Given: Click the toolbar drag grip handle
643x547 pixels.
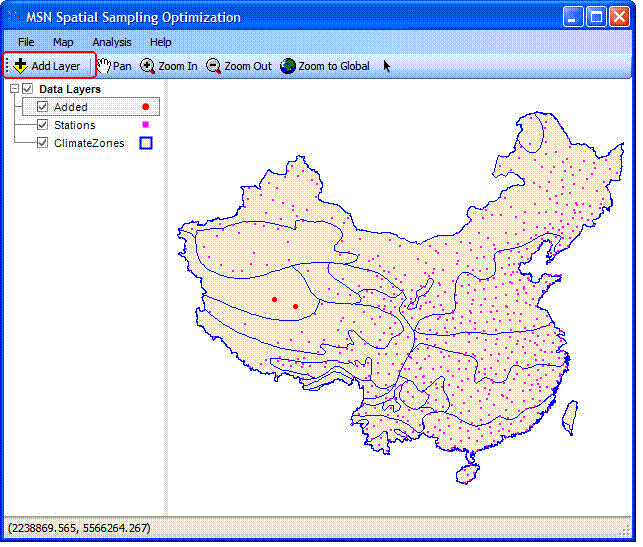Looking at the screenshot, I should point(7,66).
